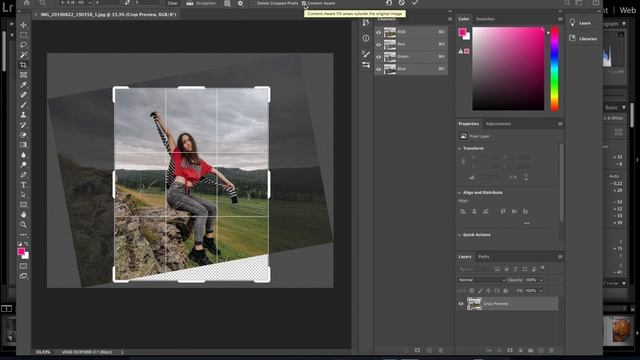
Task: Toggle the layer filter switch
Action: (542, 268)
